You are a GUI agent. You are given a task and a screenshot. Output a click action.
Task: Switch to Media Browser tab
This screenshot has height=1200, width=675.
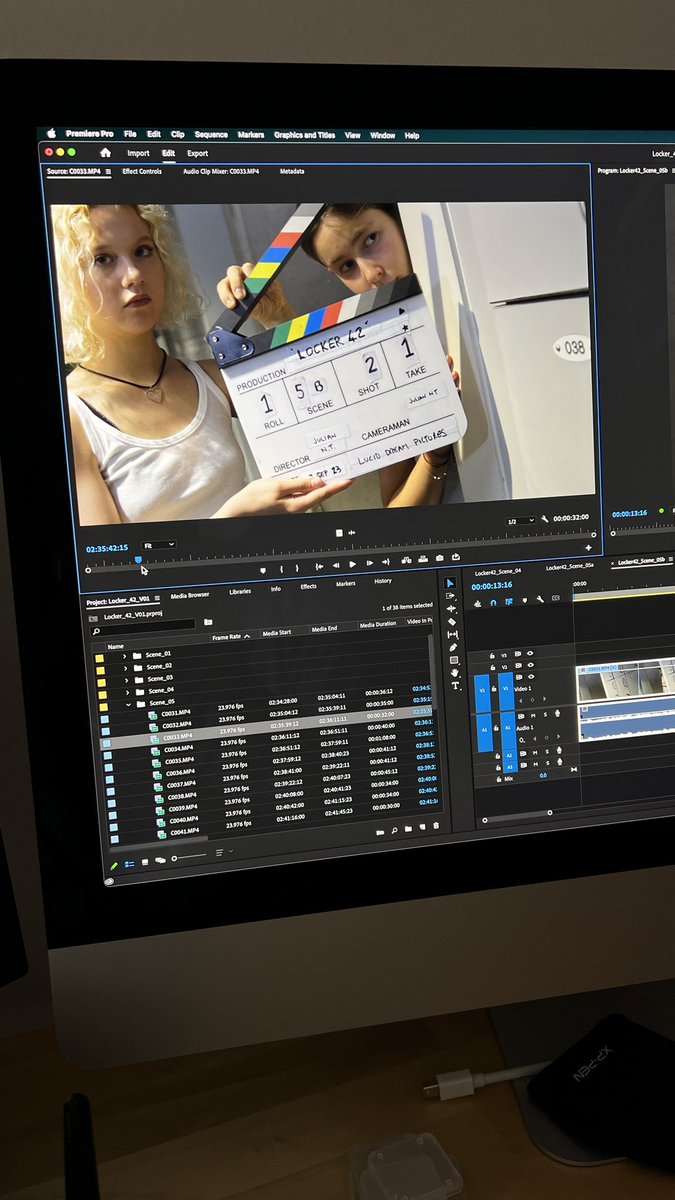[190, 596]
